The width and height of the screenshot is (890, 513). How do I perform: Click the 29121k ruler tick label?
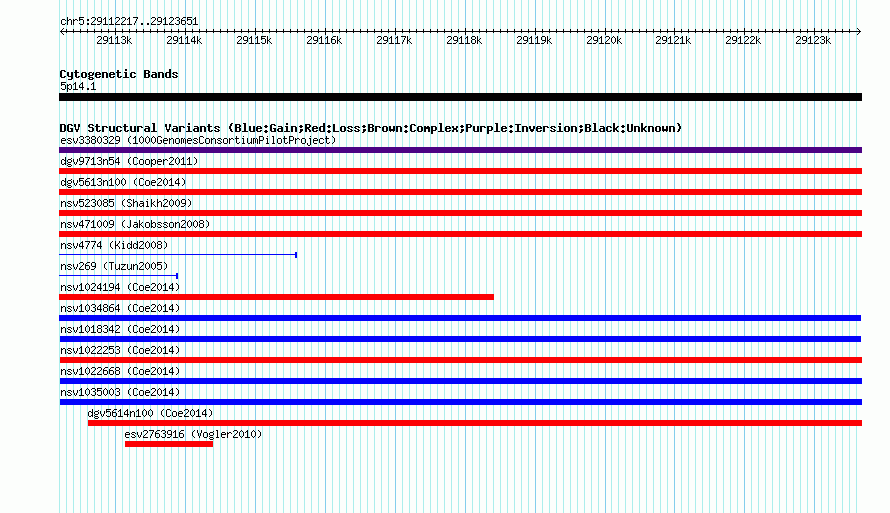[x=673, y=40]
